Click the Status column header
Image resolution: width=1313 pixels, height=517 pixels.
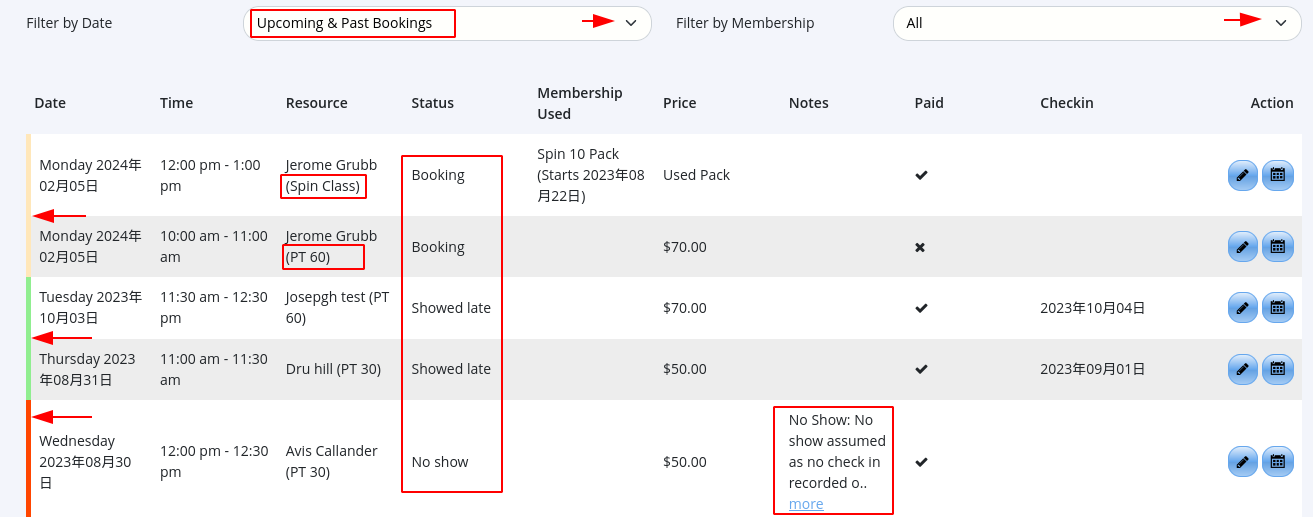coord(432,103)
